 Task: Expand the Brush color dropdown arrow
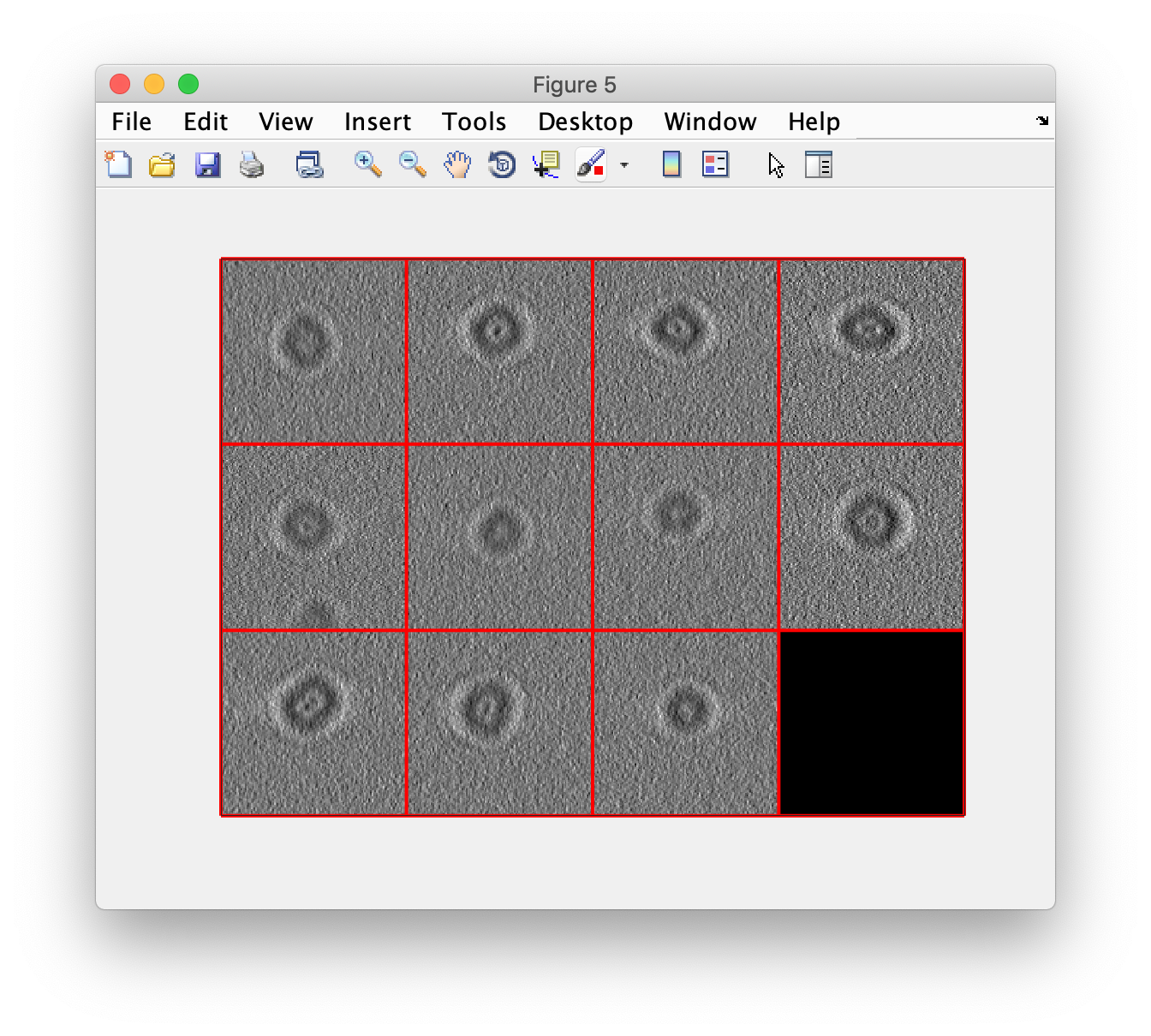pos(624,165)
